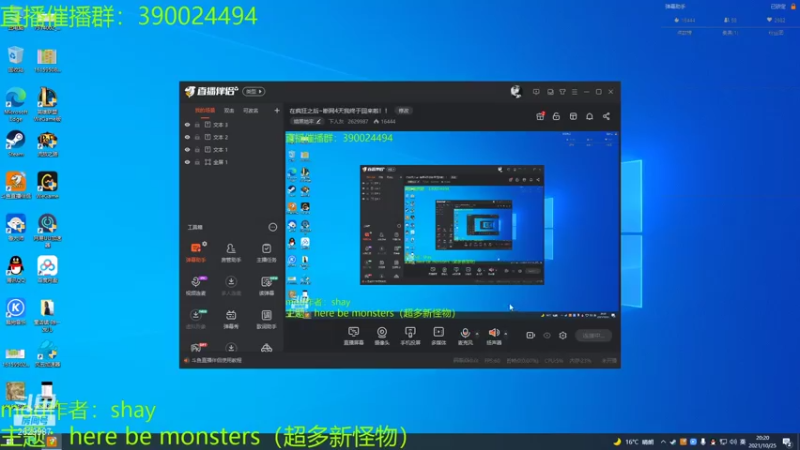Click inside the stream preview area
The width and height of the screenshot is (800, 450).
(452, 225)
